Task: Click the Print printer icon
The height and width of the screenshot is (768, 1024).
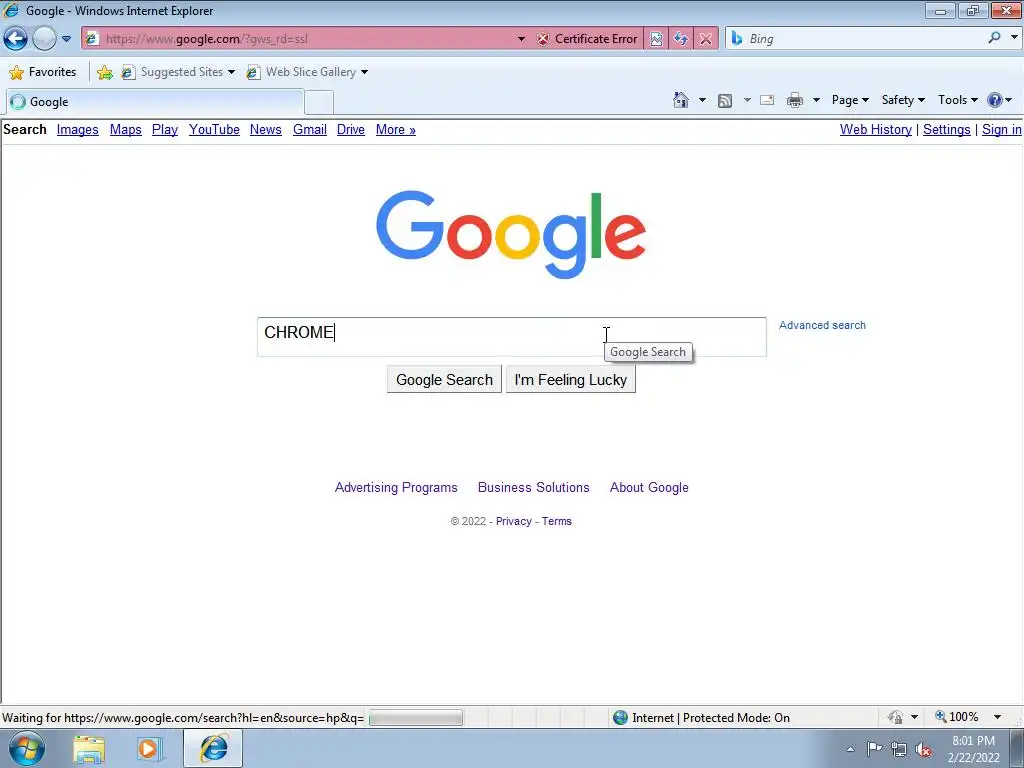Action: pos(795,100)
